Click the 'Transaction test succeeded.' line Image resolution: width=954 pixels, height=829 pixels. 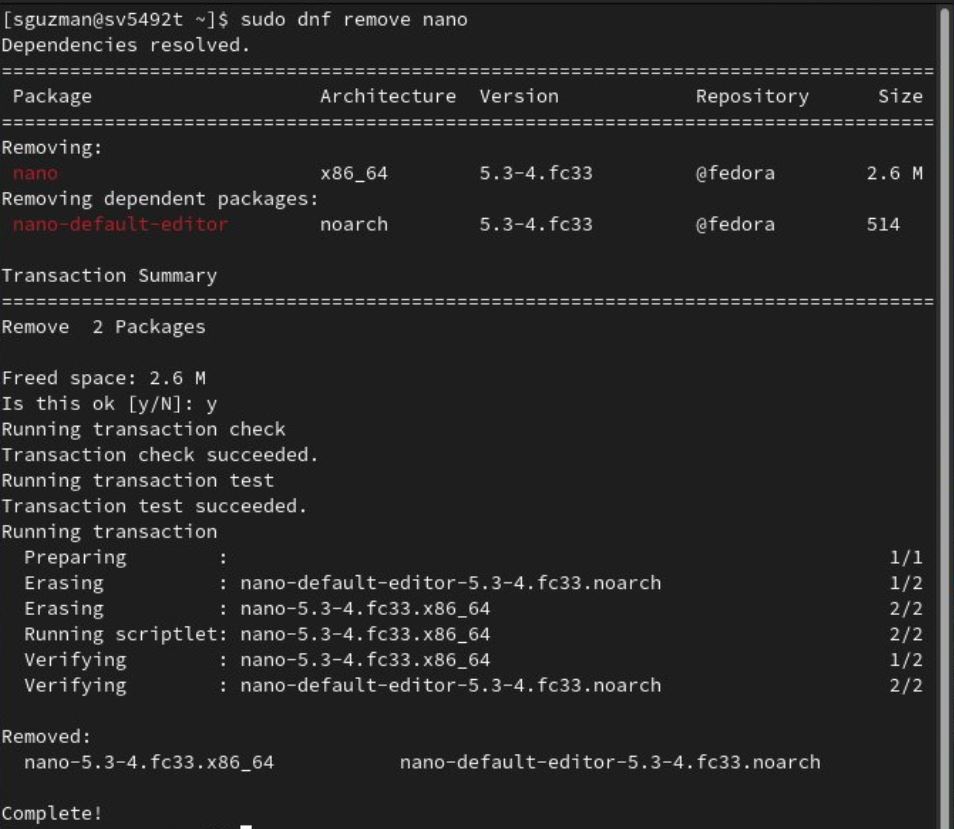coord(154,506)
